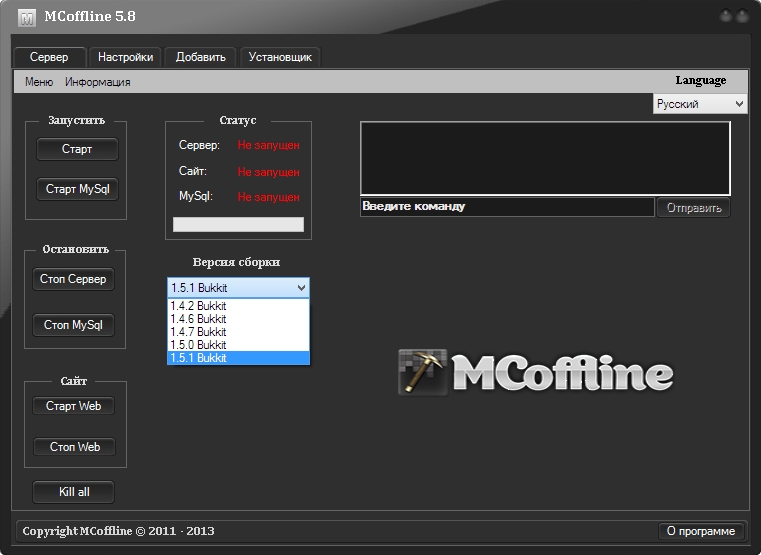
Task: Click the MCoffline pickaxe logo icon
Action: coord(422,372)
